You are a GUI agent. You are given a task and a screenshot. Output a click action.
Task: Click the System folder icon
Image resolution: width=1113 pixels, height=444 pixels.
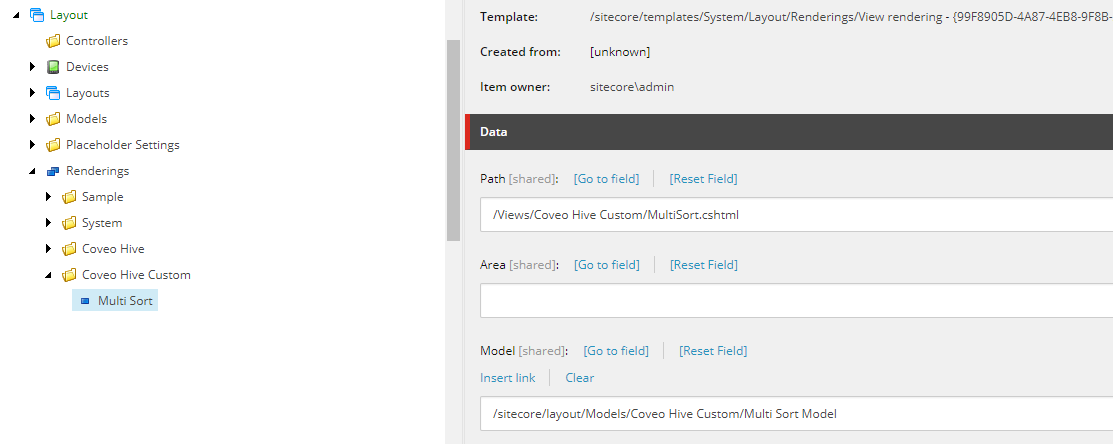[69, 223]
